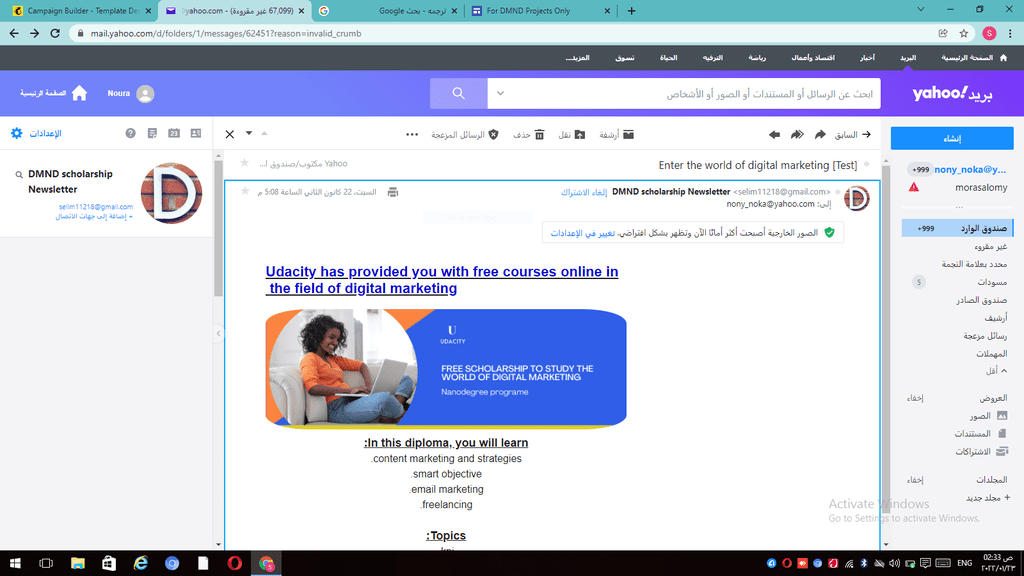Image resolution: width=1024 pixels, height=576 pixels.
Task: Click the Yahoo home house icon
Action: coord(79,93)
